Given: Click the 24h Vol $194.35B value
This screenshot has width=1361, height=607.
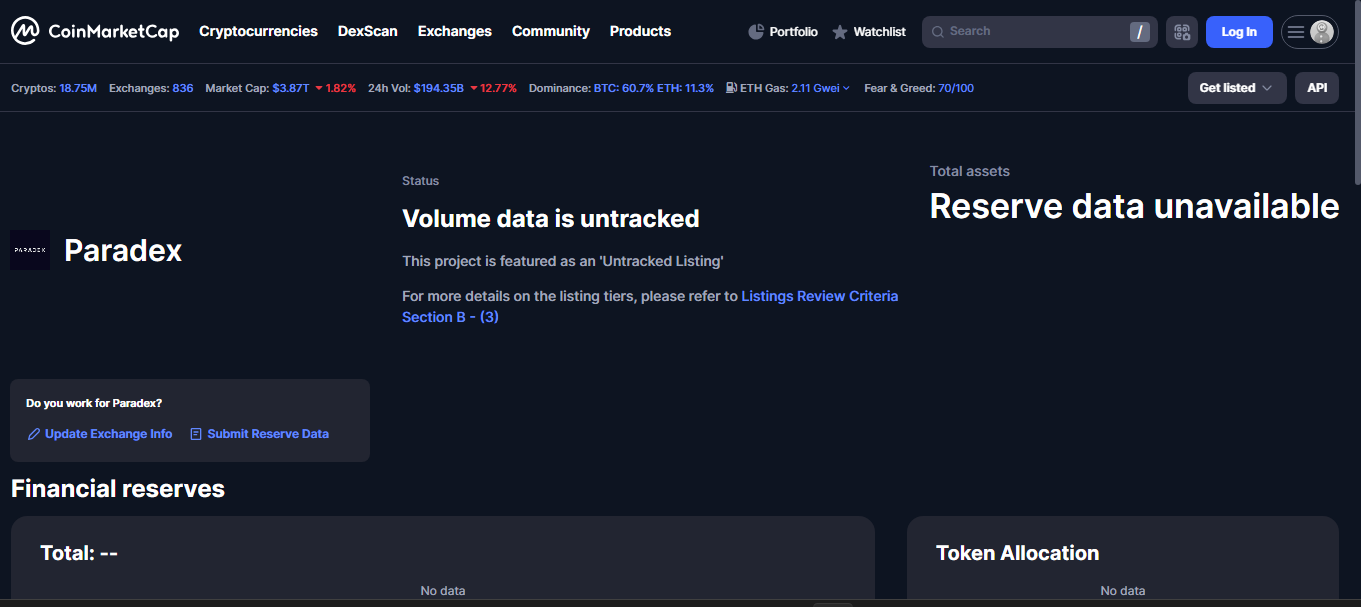Looking at the screenshot, I should click(x=439, y=88).
